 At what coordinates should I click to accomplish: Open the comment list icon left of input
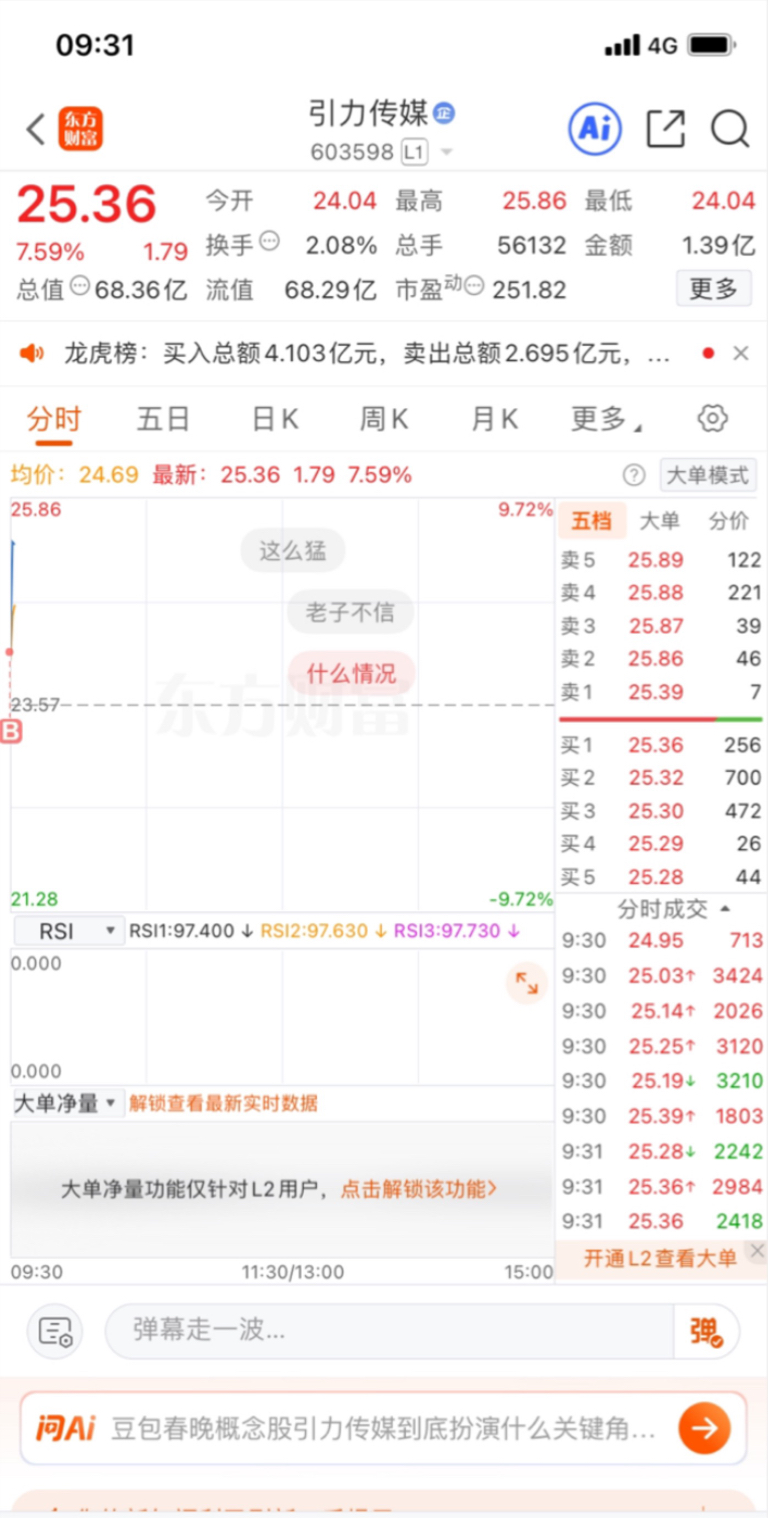[54, 1331]
